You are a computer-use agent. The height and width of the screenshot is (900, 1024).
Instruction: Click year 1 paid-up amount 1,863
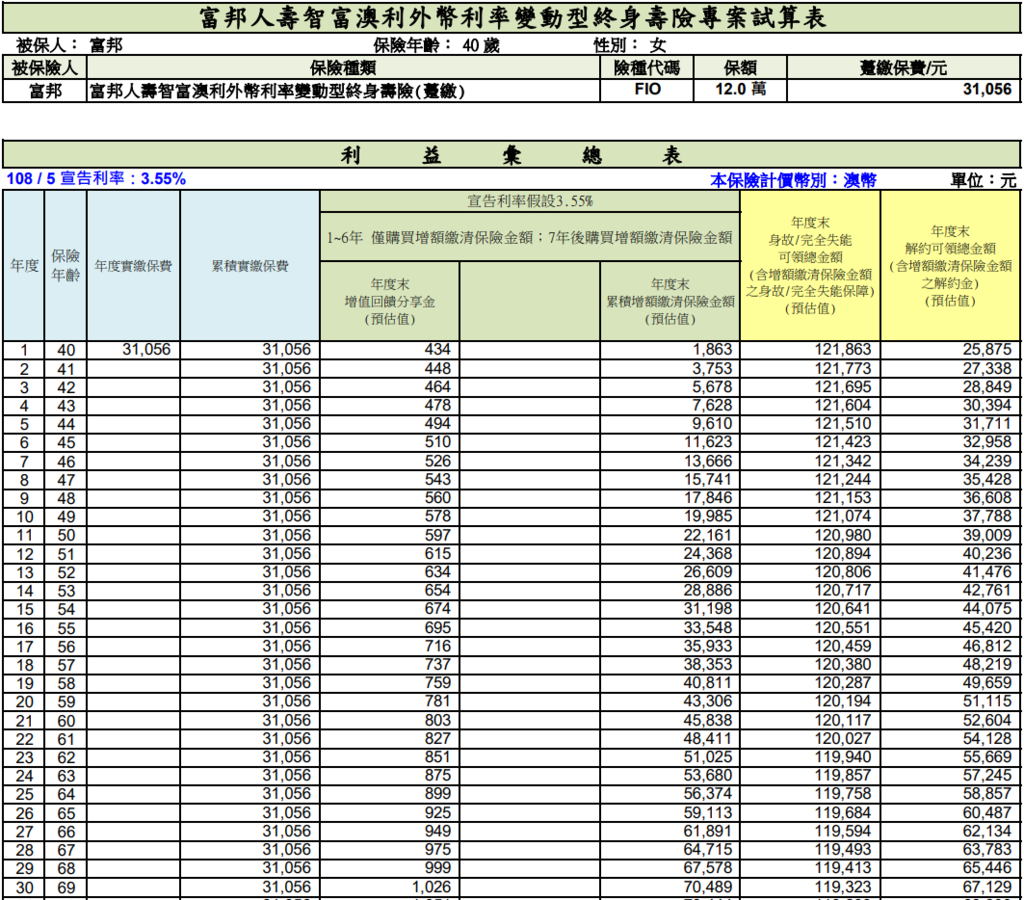tap(712, 349)
